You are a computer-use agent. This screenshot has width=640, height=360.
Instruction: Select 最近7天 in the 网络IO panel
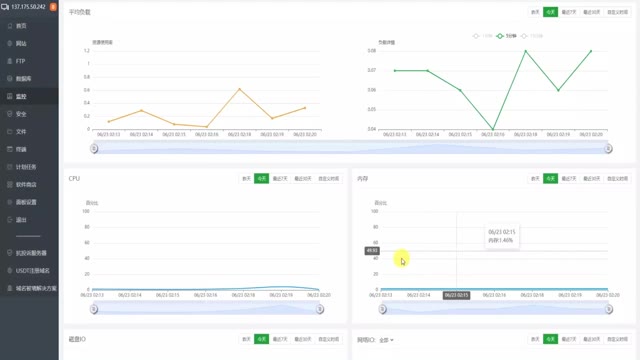(x=569, y=339)
